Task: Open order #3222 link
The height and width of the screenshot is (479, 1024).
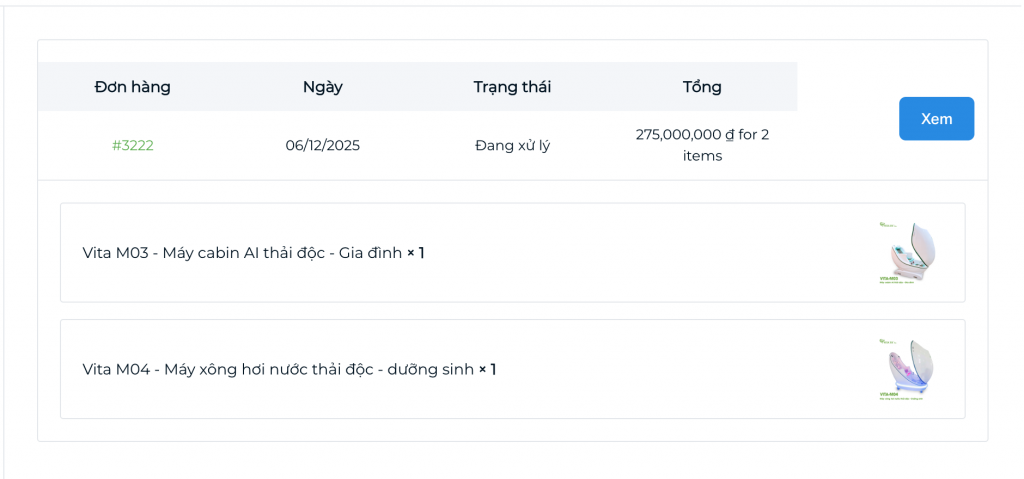Action: 132,145
